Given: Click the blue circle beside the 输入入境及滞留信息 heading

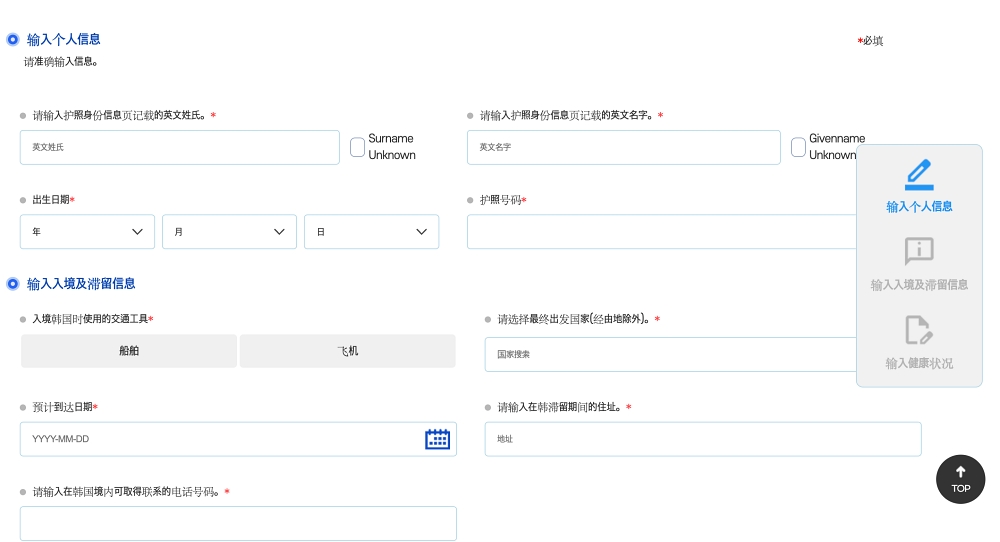Looking at the screenshot, I should 13,284.
